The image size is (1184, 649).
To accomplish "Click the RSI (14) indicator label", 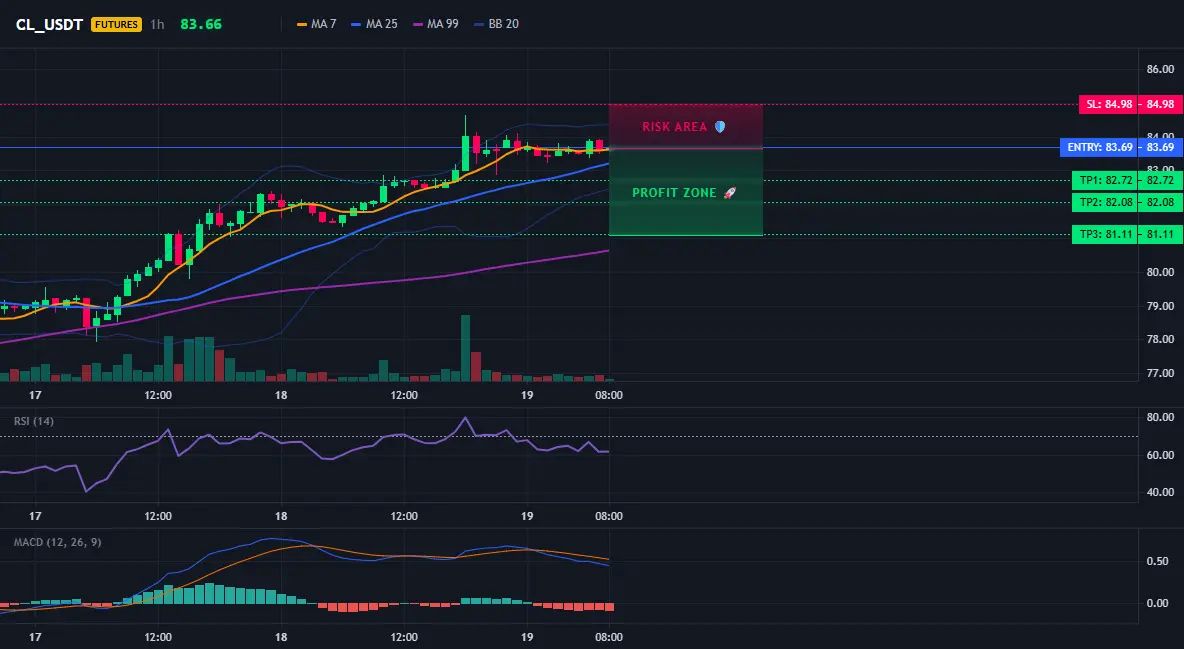I will [x=34, y=421].
